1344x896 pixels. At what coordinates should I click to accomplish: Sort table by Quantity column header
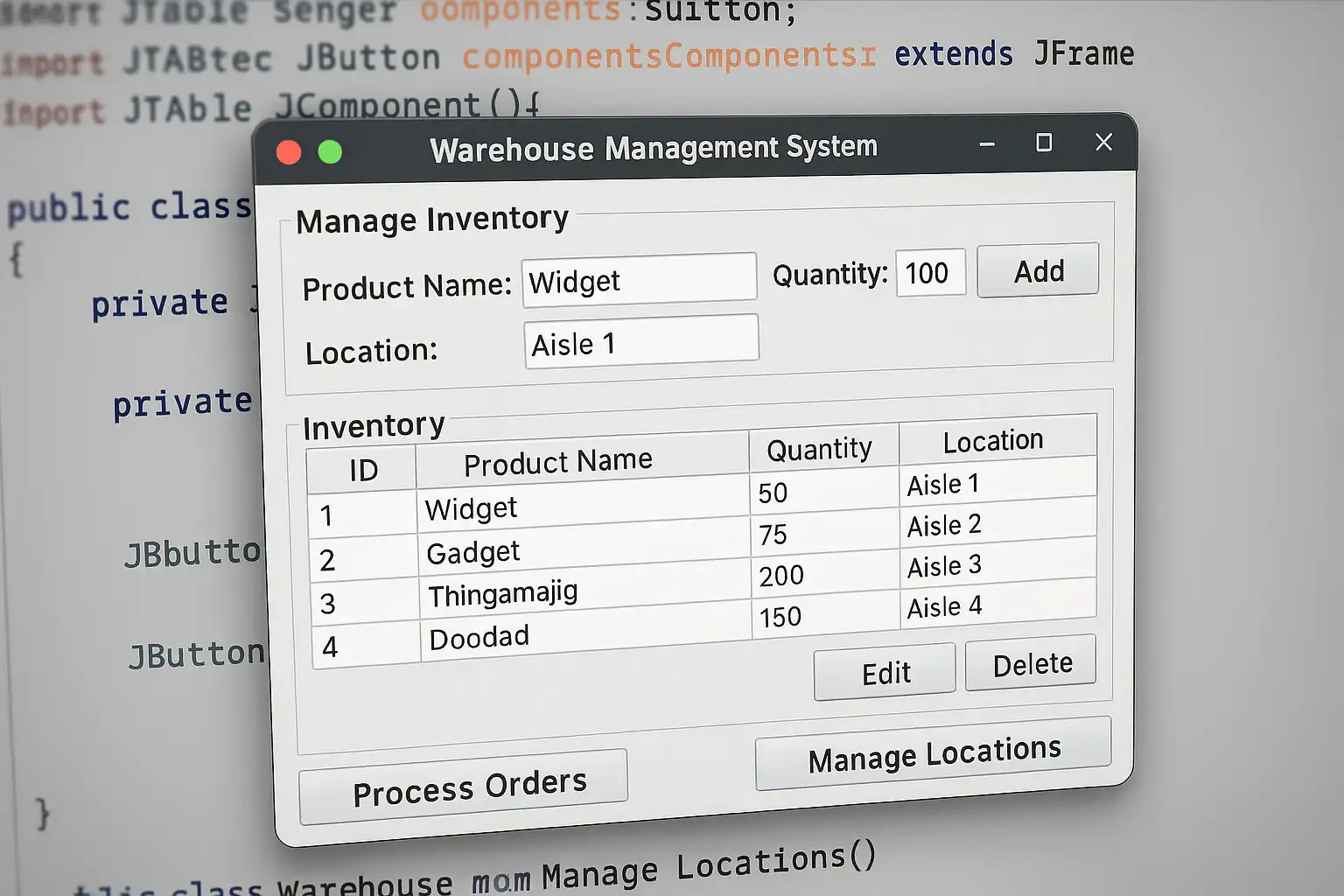pyautogui.click(x=820, y=450)
